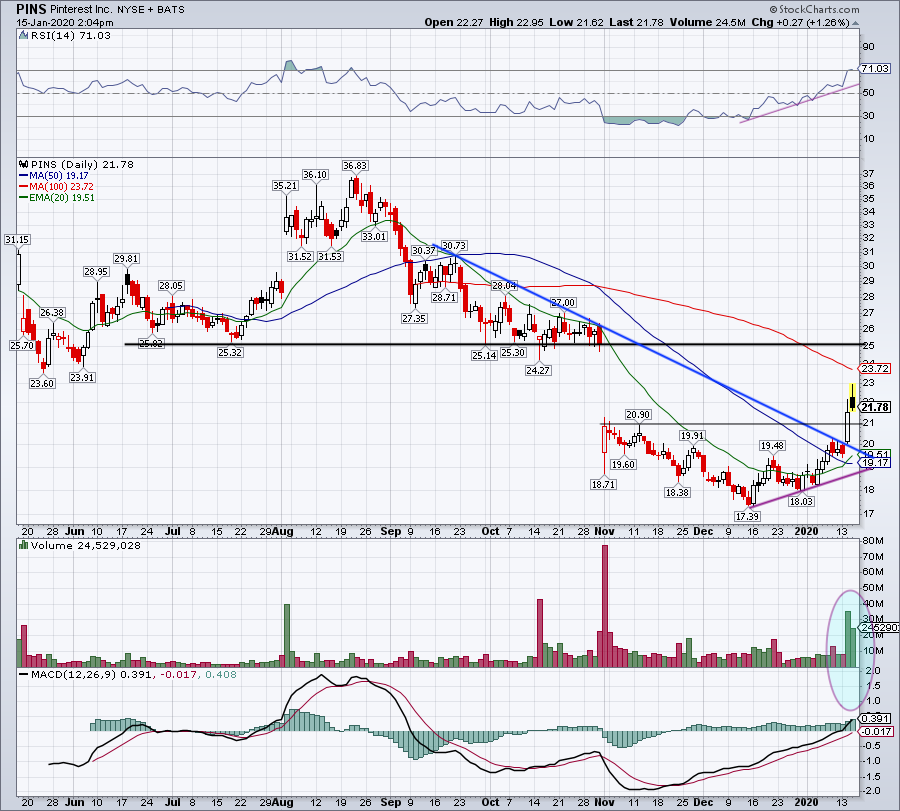Click the 29.81 price label
Screen dimensions: 900x811
coord(126,258)
